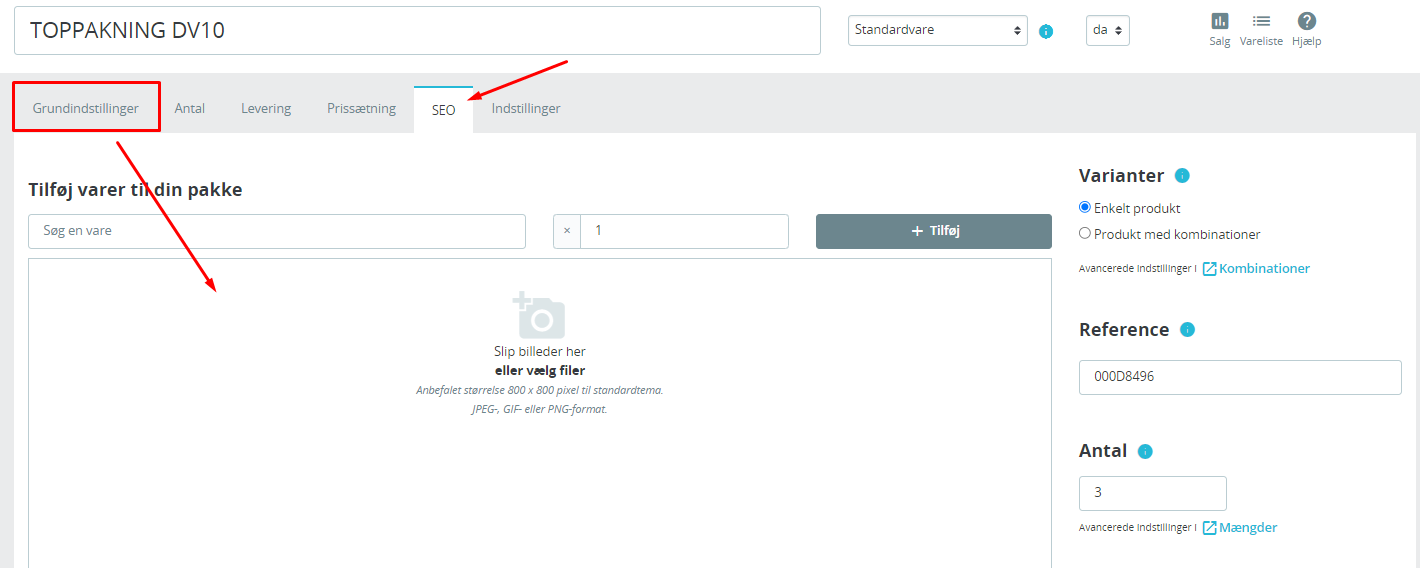Click info icon beside Standardvare dropdown

1046,31
